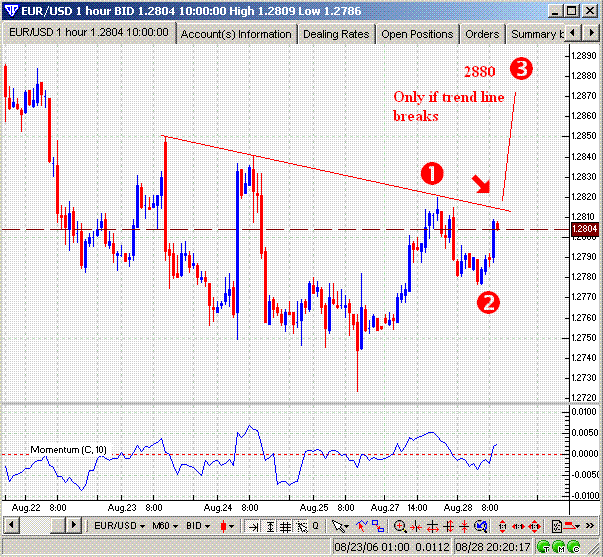Screen dimensions: 603x557
Task: Expand the toolbar overflow chevron
Action: coord(590,526)
